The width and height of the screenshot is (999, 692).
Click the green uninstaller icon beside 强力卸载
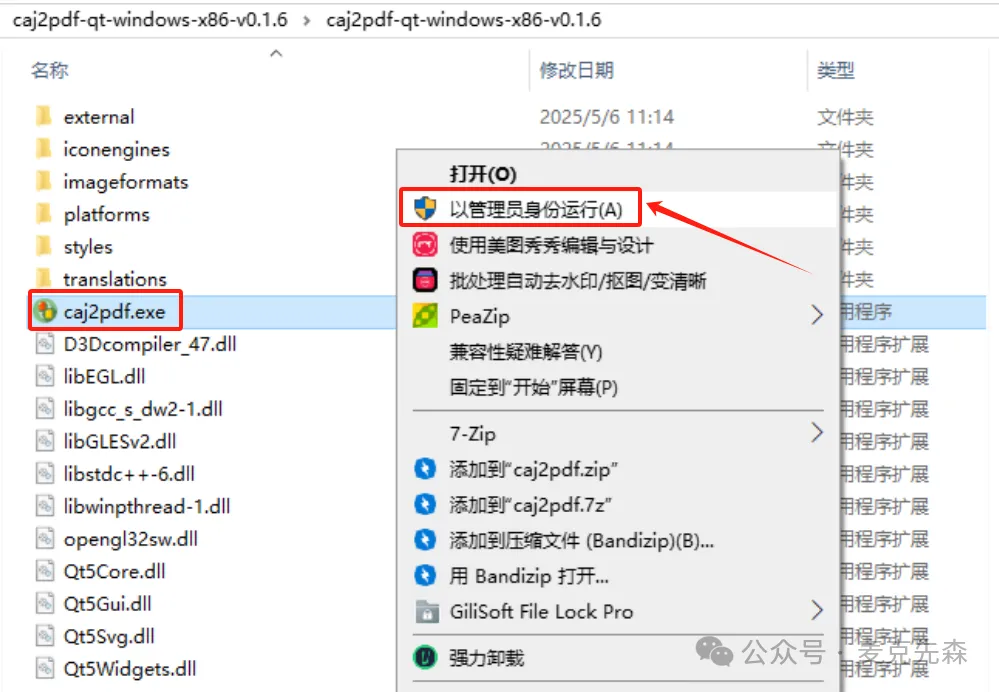point(425,657)
